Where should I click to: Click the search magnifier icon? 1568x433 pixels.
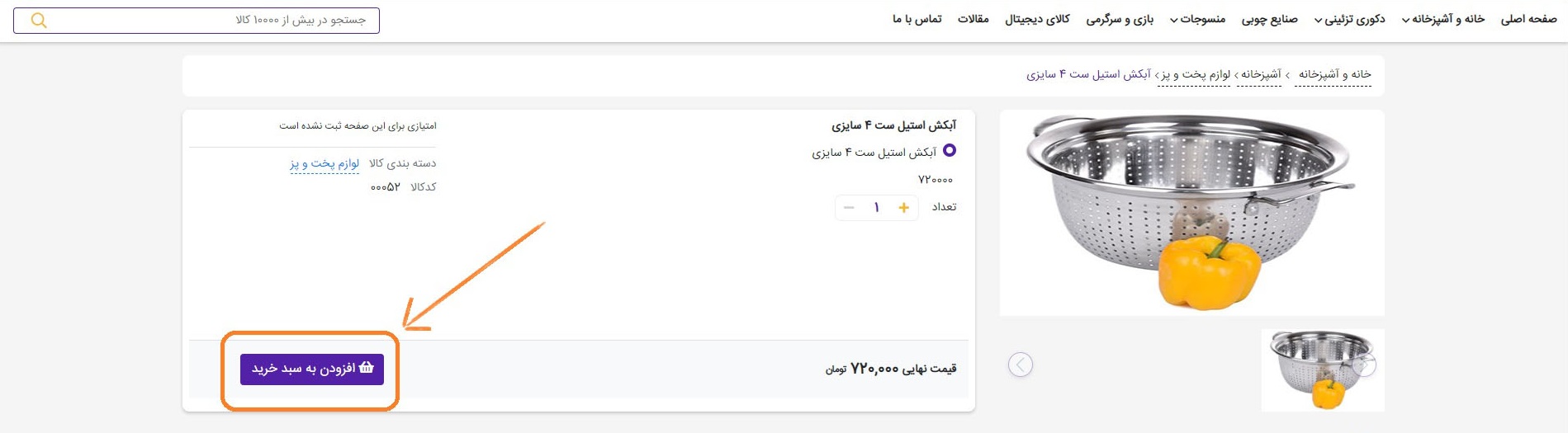point(39,21)
